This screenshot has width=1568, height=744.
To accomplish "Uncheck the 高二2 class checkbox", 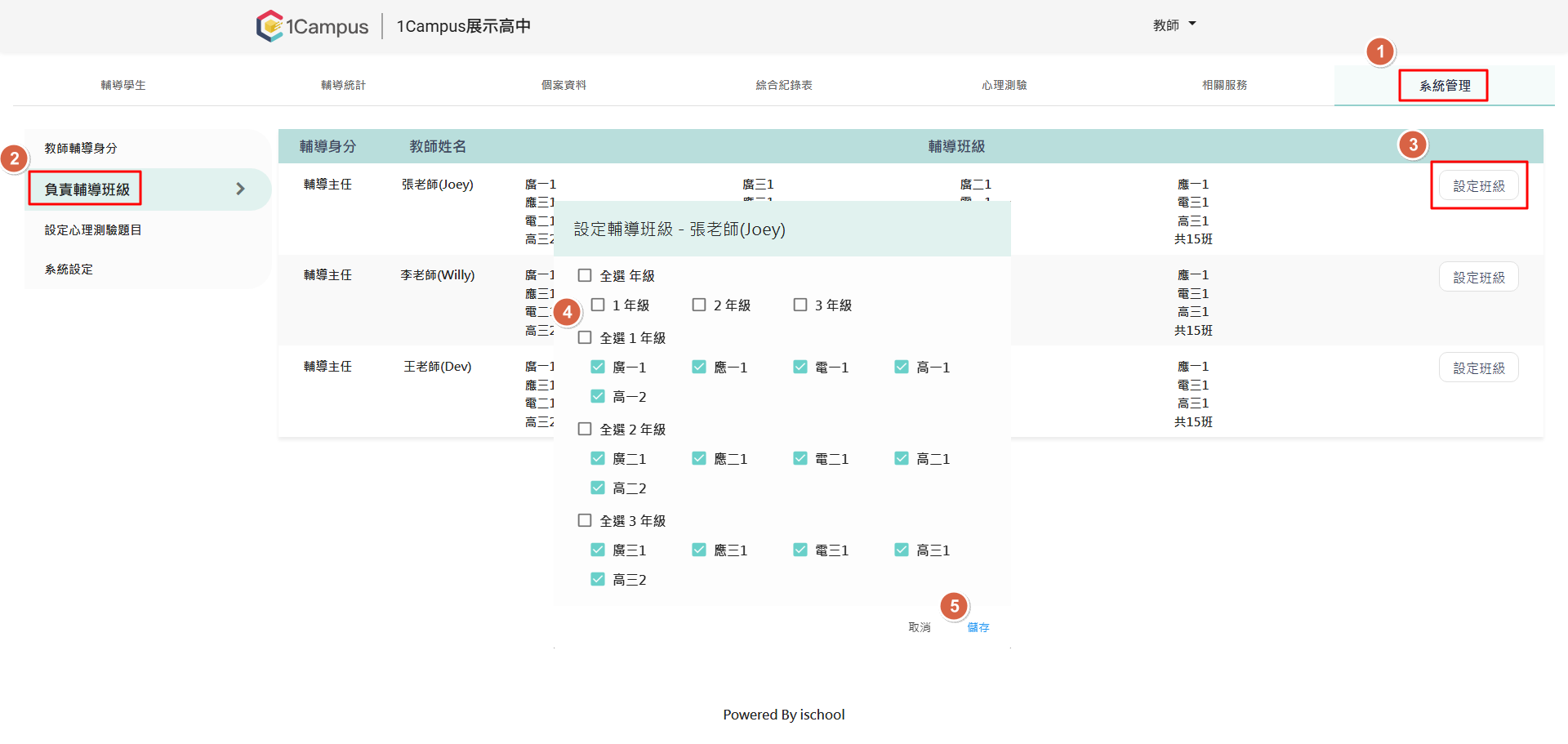I will pos(598,488).
